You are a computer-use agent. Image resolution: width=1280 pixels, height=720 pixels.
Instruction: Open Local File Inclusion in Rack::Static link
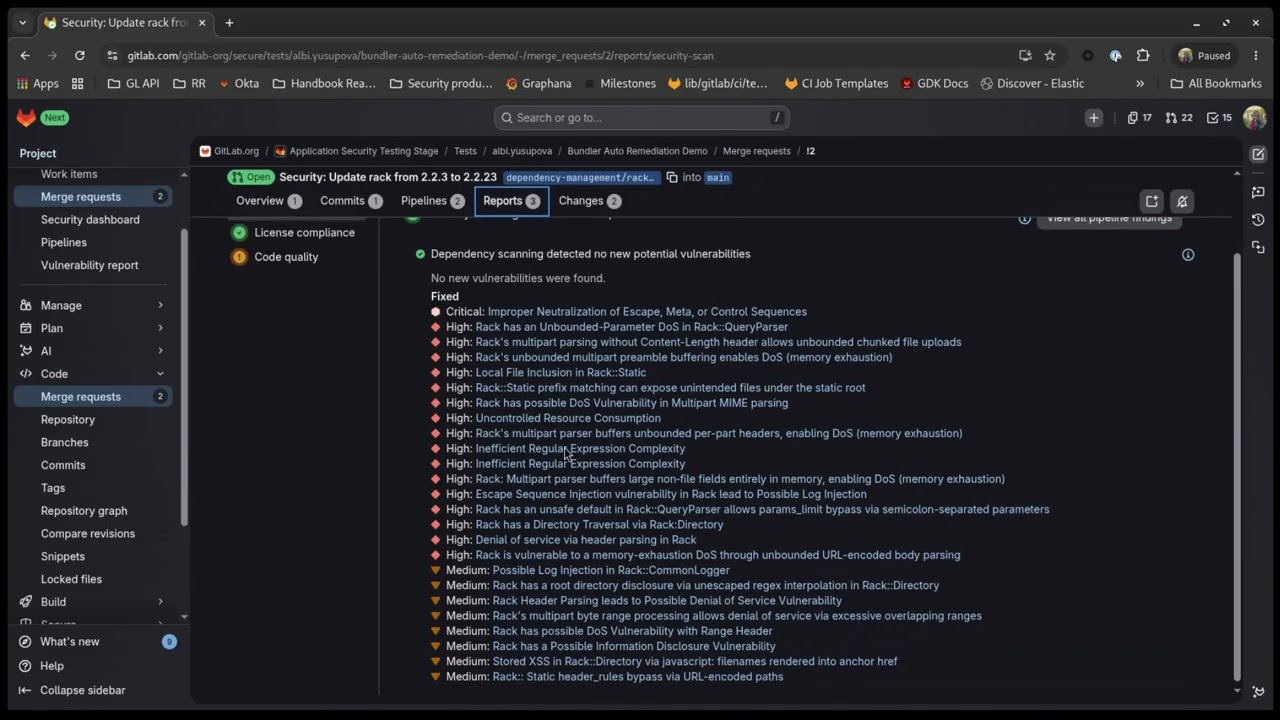tap(561, 373)
